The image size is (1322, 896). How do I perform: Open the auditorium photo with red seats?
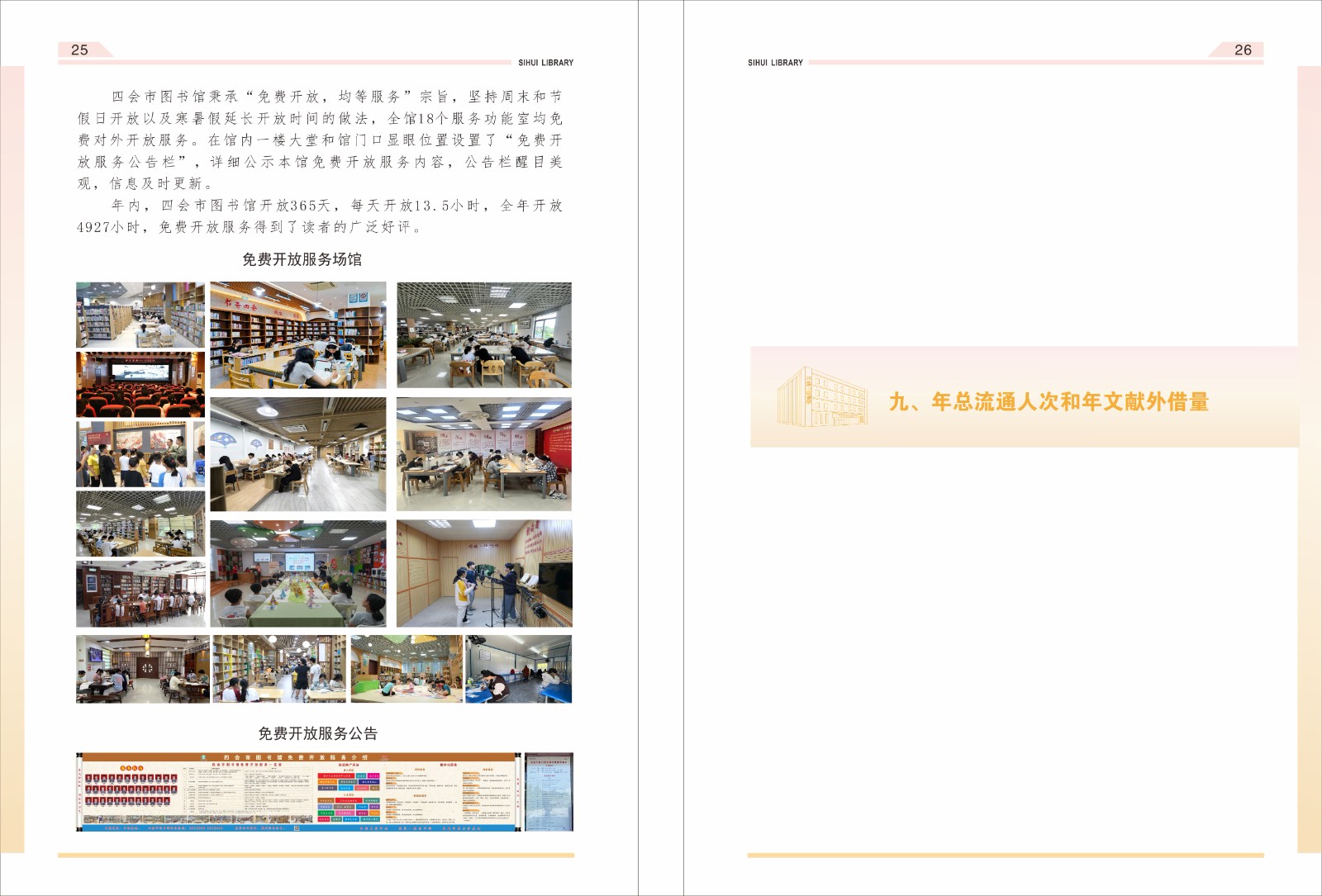tap(140, 385)
